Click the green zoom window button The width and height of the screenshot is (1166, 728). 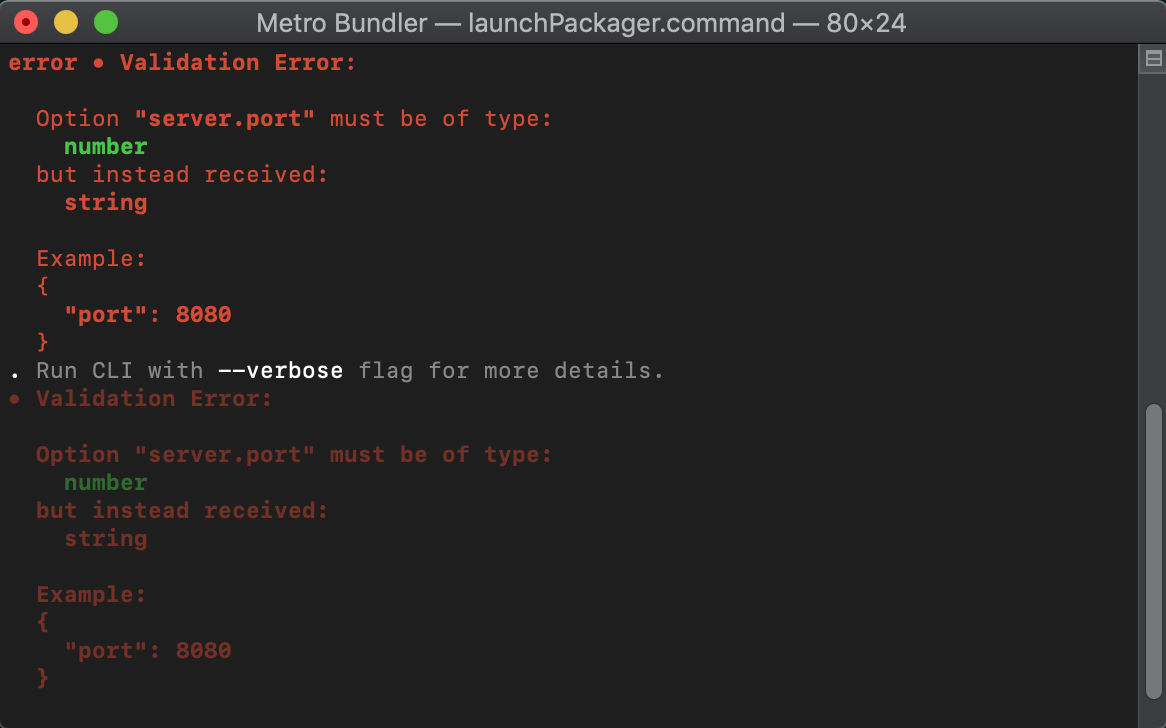(x=106, y=22)
